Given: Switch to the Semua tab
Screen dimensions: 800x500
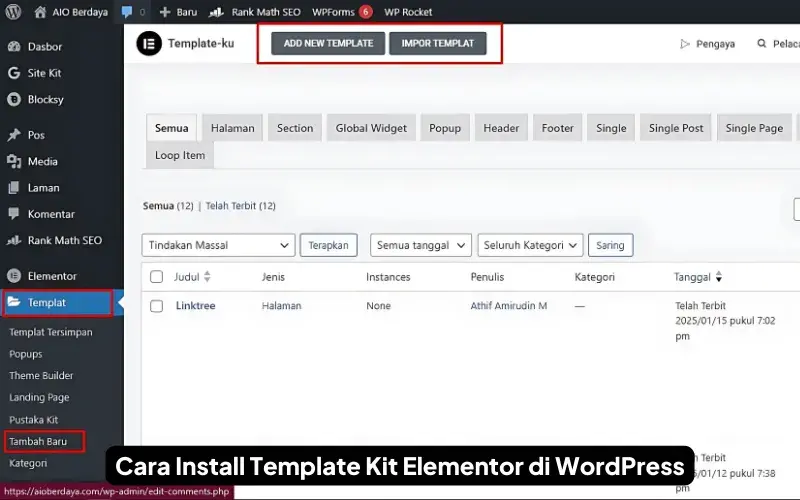Looking at the screenshot, I should click(171, 128).
